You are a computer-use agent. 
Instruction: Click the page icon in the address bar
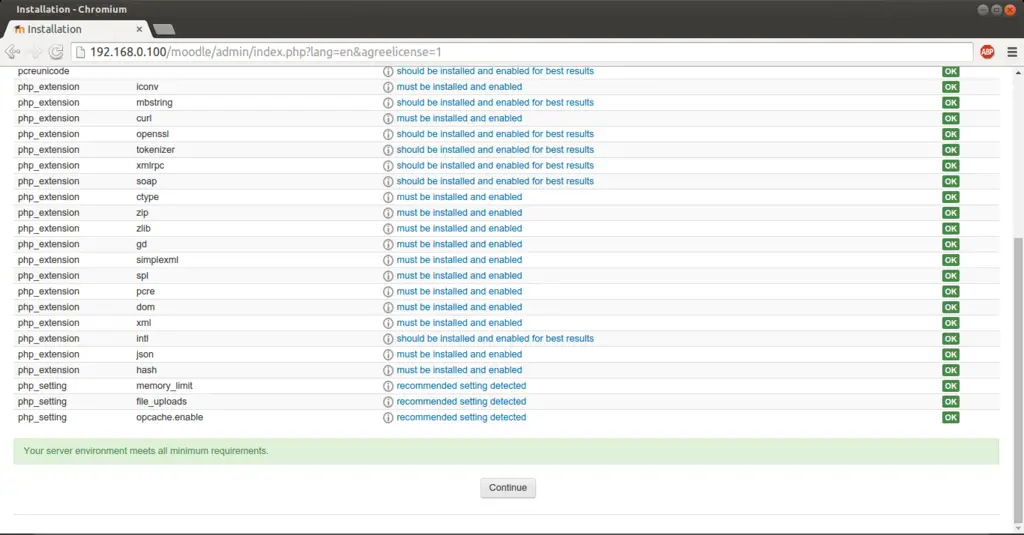(x=80, y=52)
